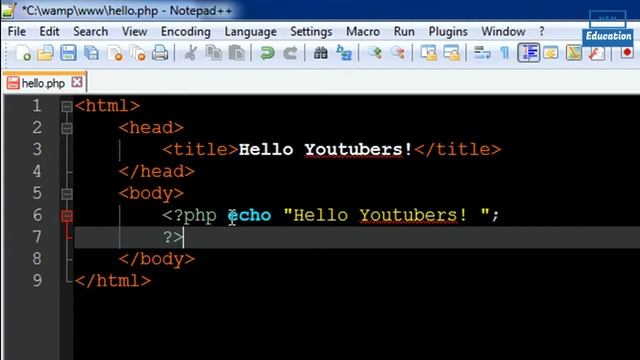Open the Edit menu
The width and height of the screenshot is (640, 360).
coord(49,31)
